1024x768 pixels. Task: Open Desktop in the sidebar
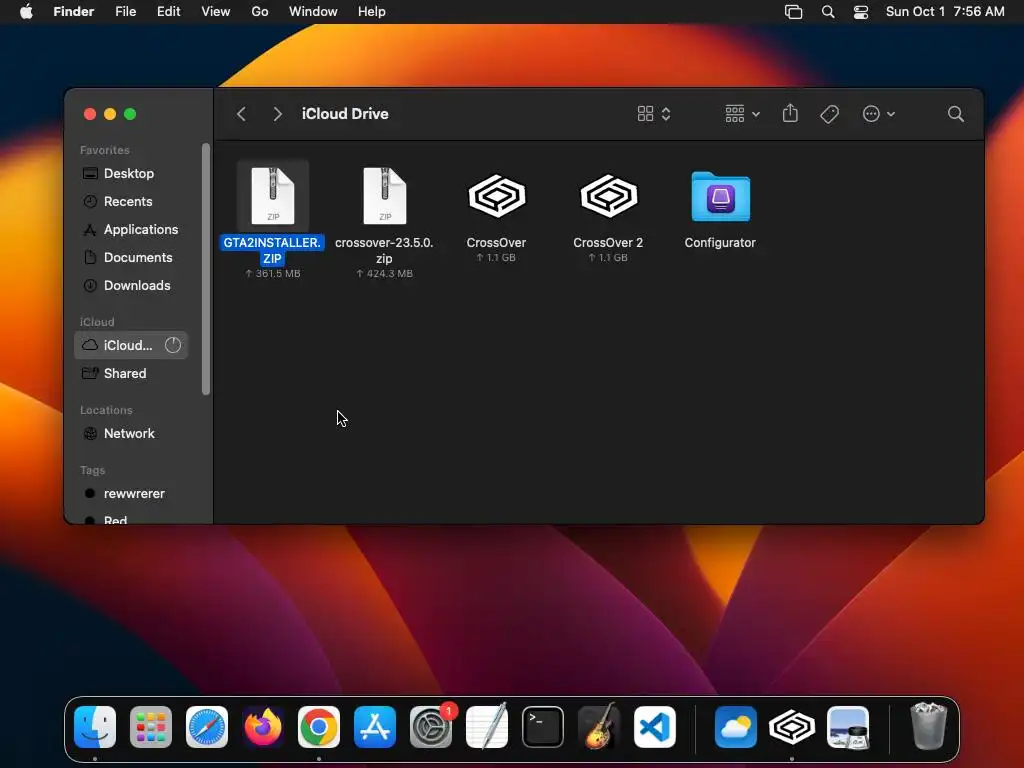tap(131, 174)
